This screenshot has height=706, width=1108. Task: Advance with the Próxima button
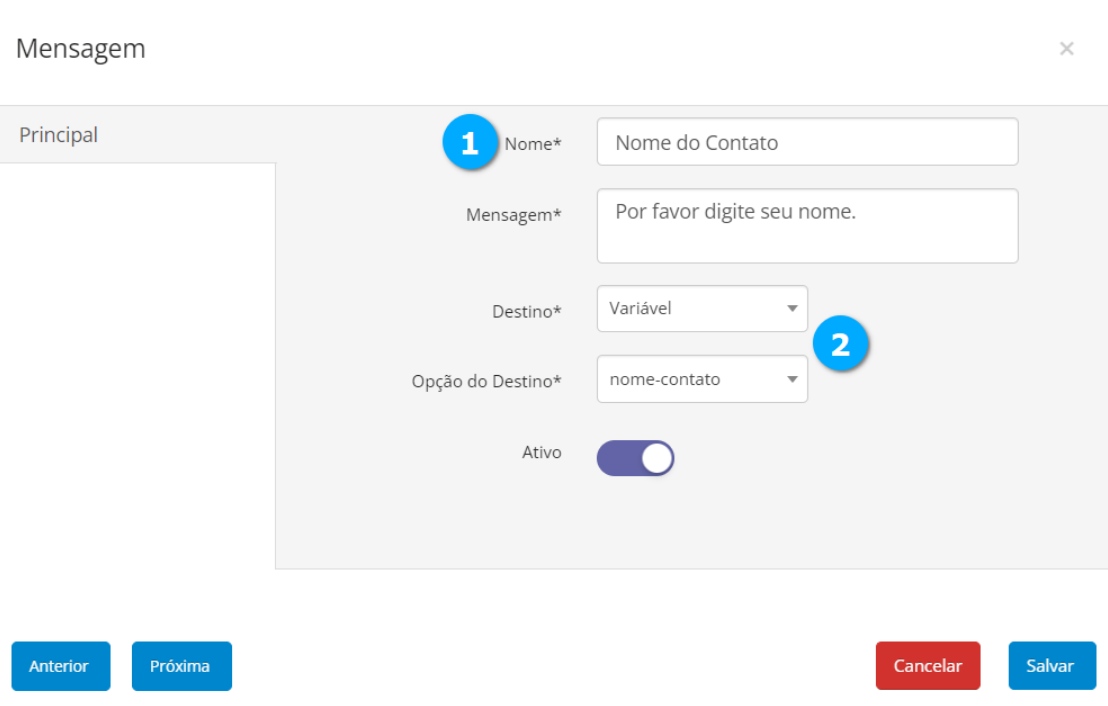(x=181, y=666)
